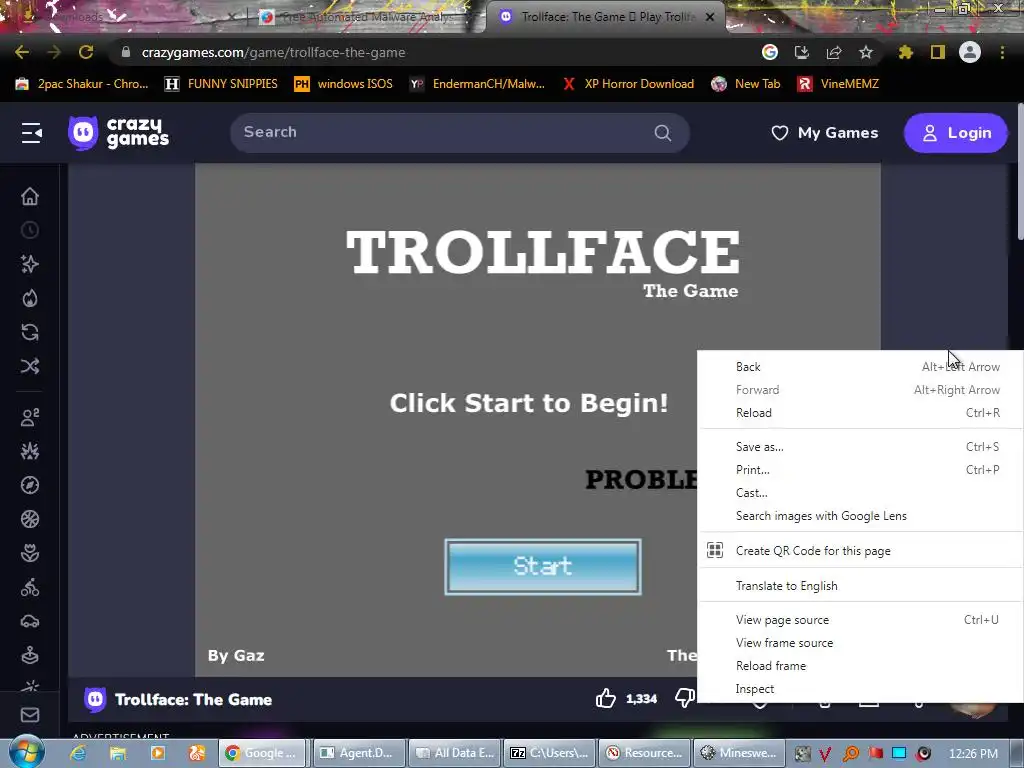Open Recently played clock icon in sidebar
The image size is (1024, 768).
[30, 231]
